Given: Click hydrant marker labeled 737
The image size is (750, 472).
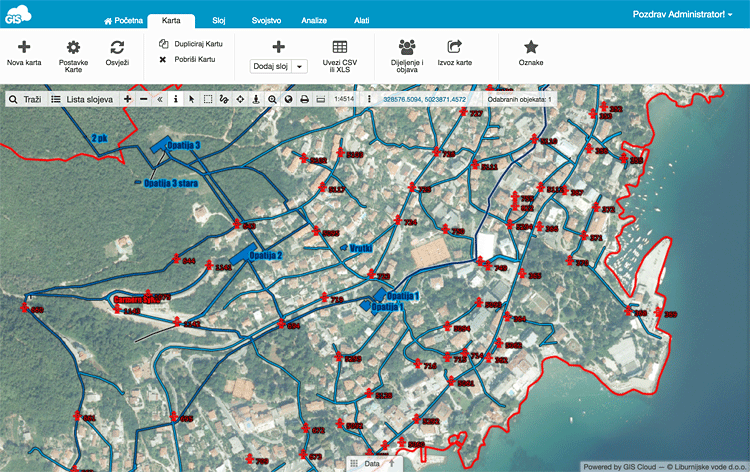Looking at the screenshot, I should pyautogui.click(x=463, y=112).
